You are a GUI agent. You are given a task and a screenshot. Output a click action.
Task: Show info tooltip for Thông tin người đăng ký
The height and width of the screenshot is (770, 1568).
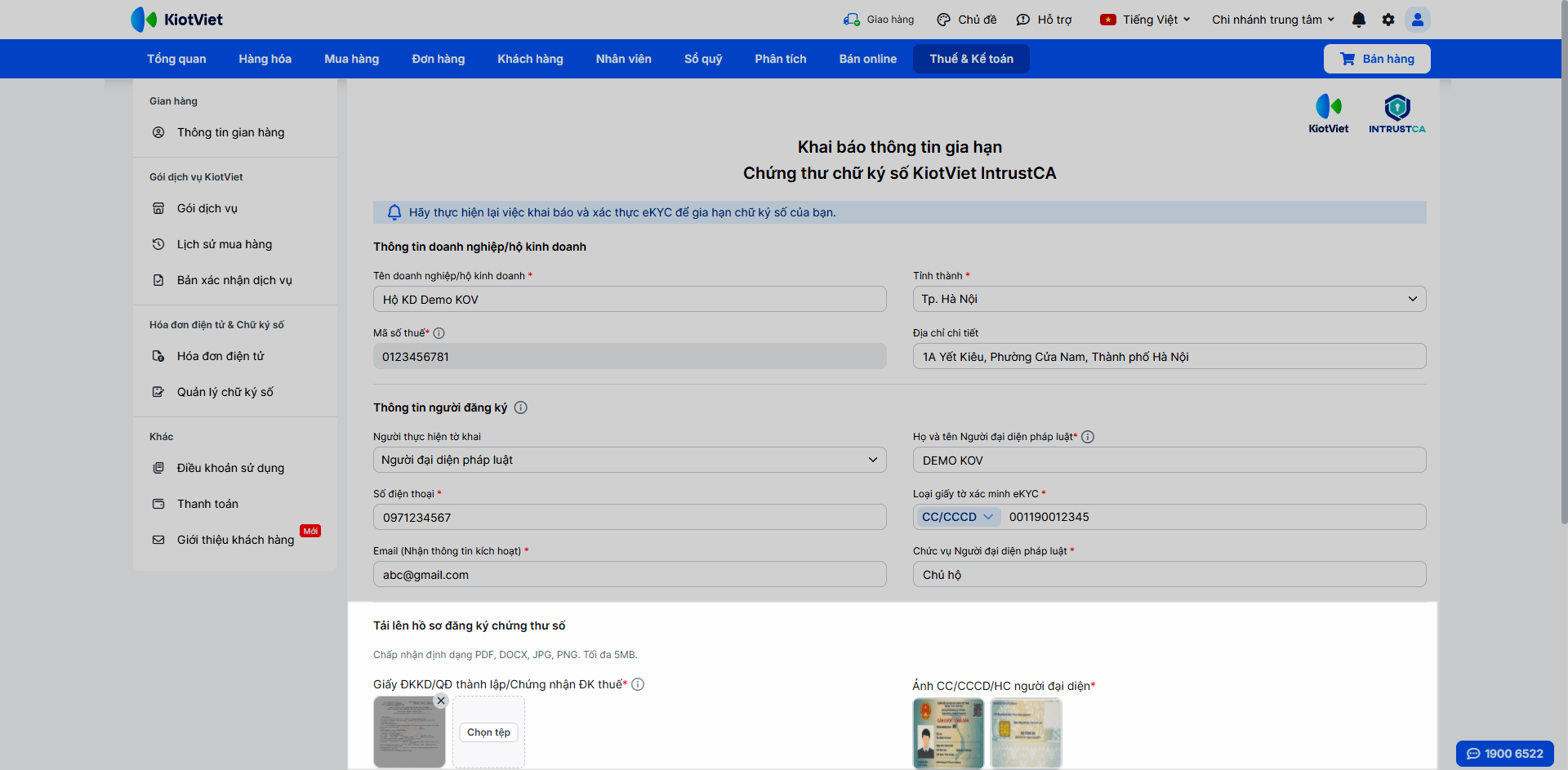pyautogui.click(x=520, y=407)
